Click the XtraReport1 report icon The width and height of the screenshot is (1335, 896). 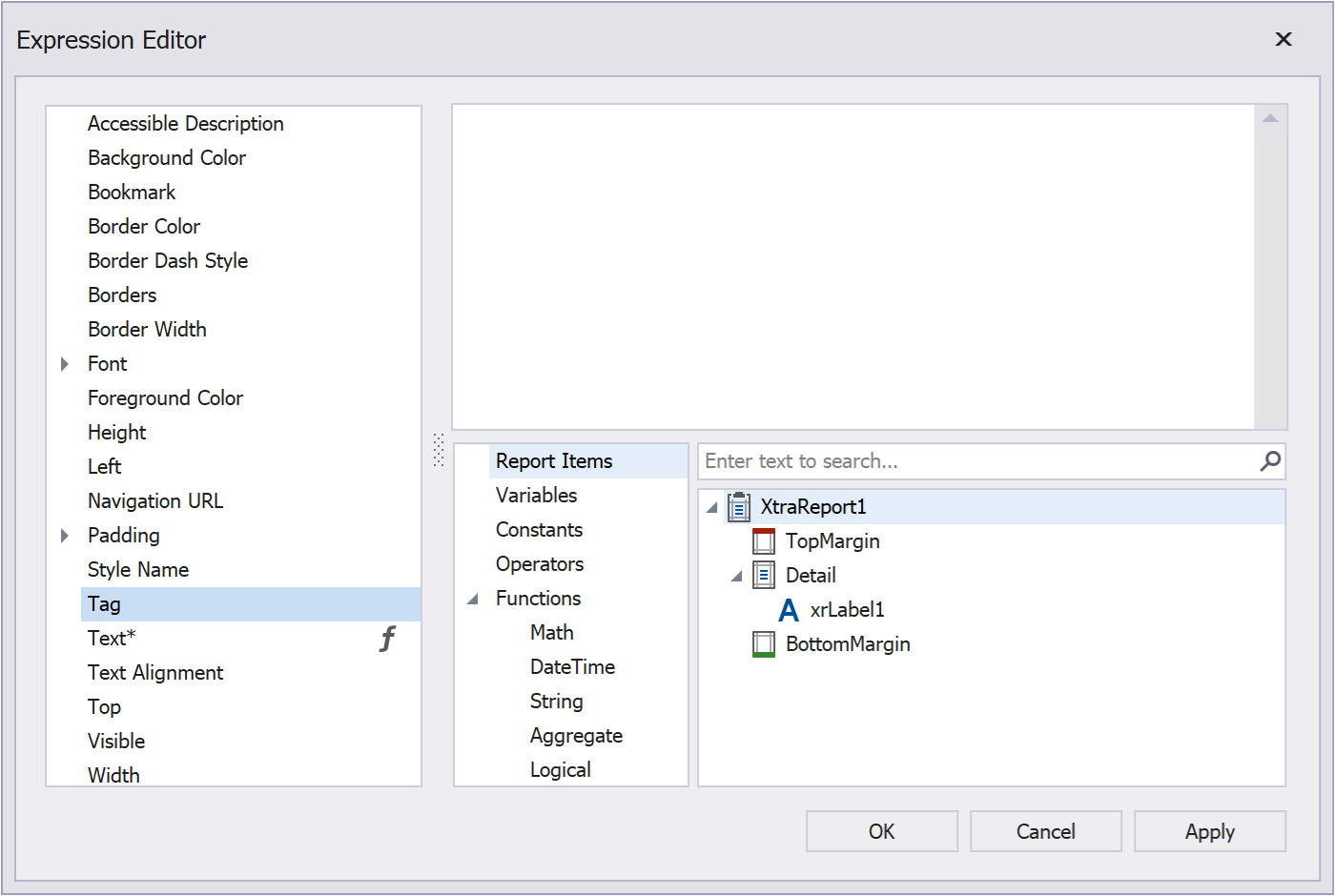point(739,507)
